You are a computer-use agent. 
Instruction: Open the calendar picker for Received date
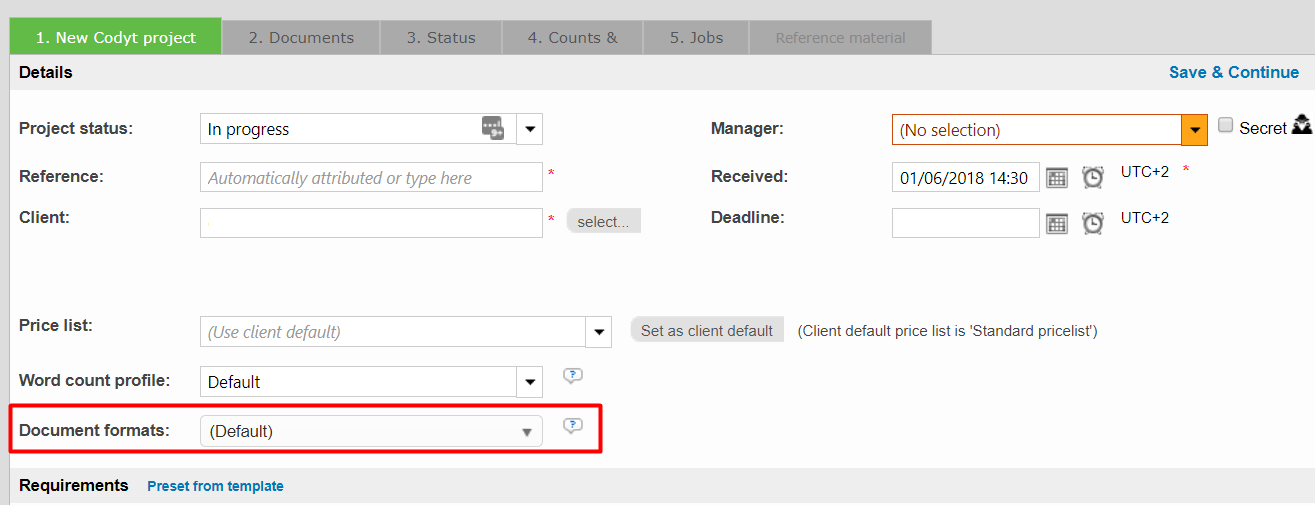tap(1057, 178)
